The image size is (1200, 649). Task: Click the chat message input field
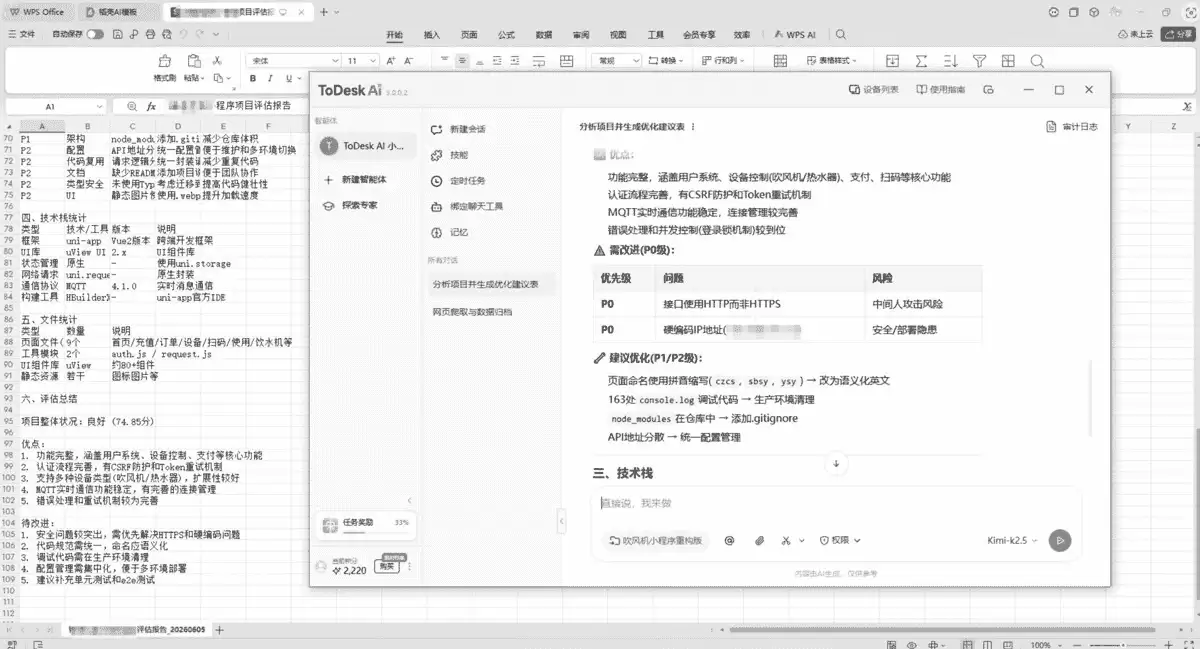point(836,503)
